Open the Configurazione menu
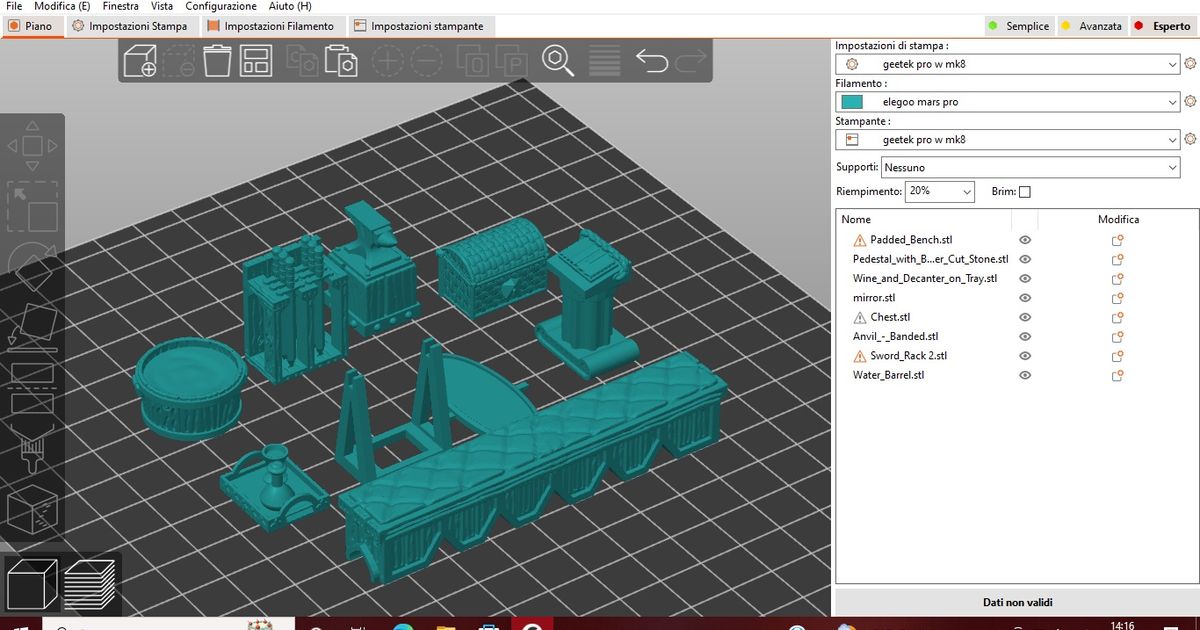Viewport: 1200px width, 630px height. point(220,6)
